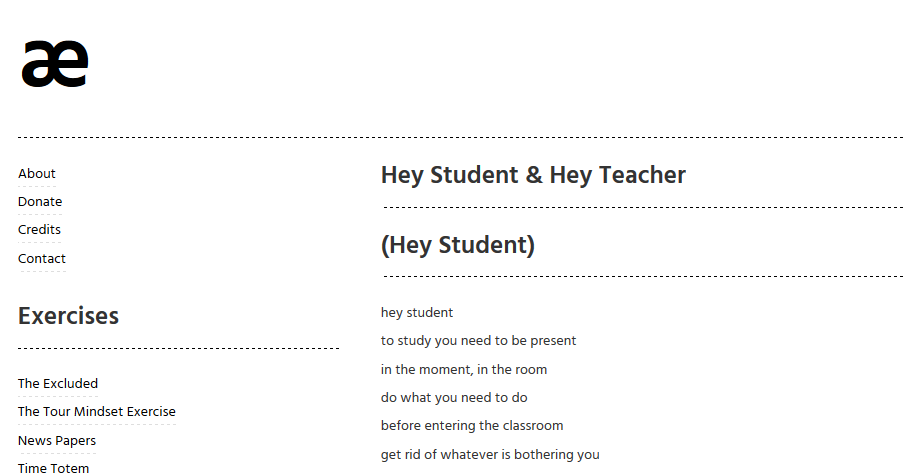Click the Exercises section heading
This screenshot has height=474, width=904.
pyautogui.click(x=68, y=316)
